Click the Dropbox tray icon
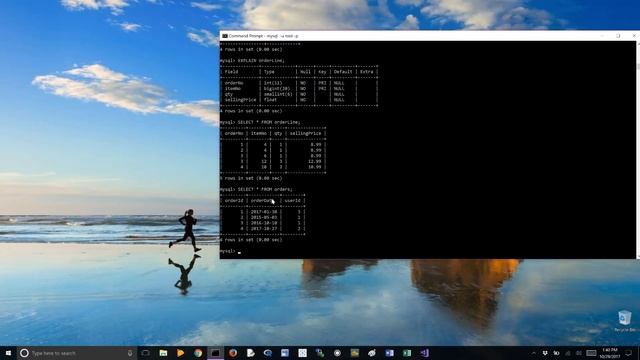This screenshot has width=640, height=360. pos(545,353)
